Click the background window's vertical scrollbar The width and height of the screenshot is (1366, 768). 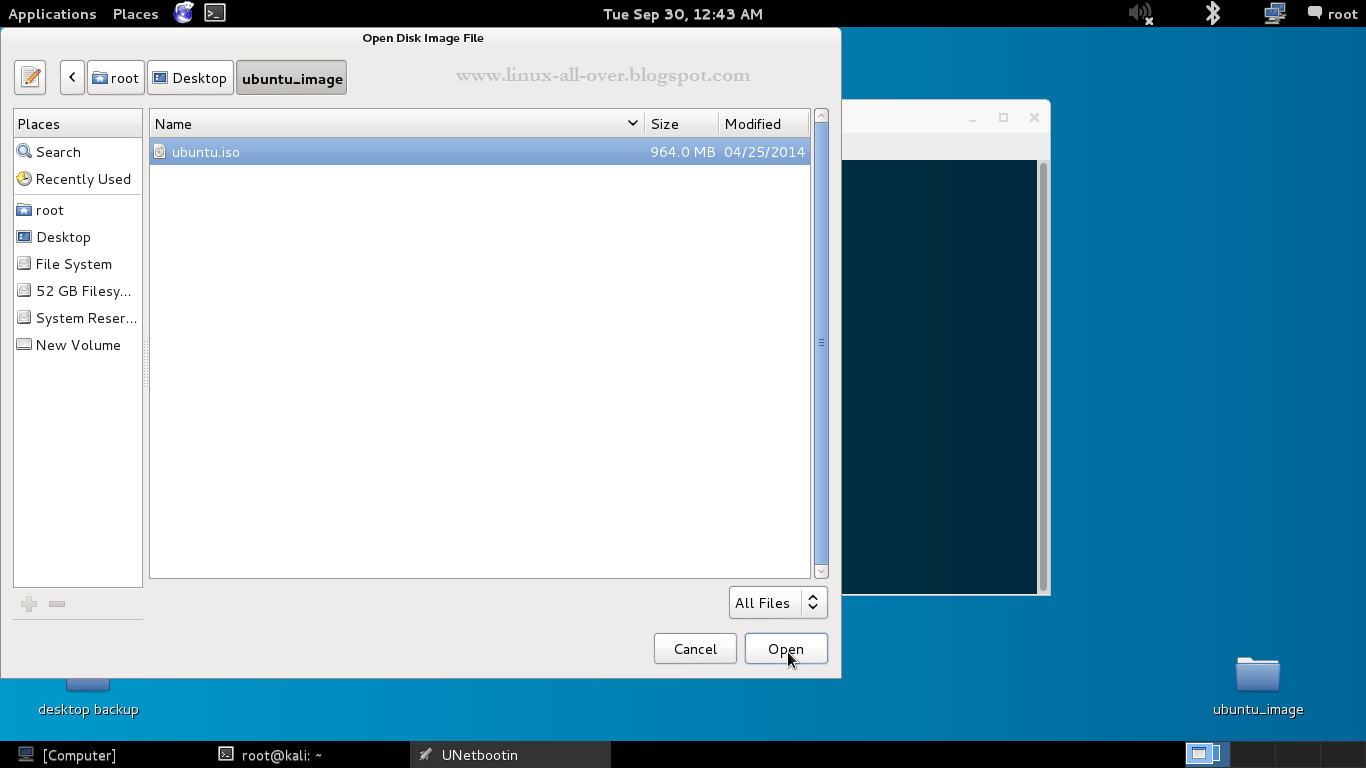1044,376
